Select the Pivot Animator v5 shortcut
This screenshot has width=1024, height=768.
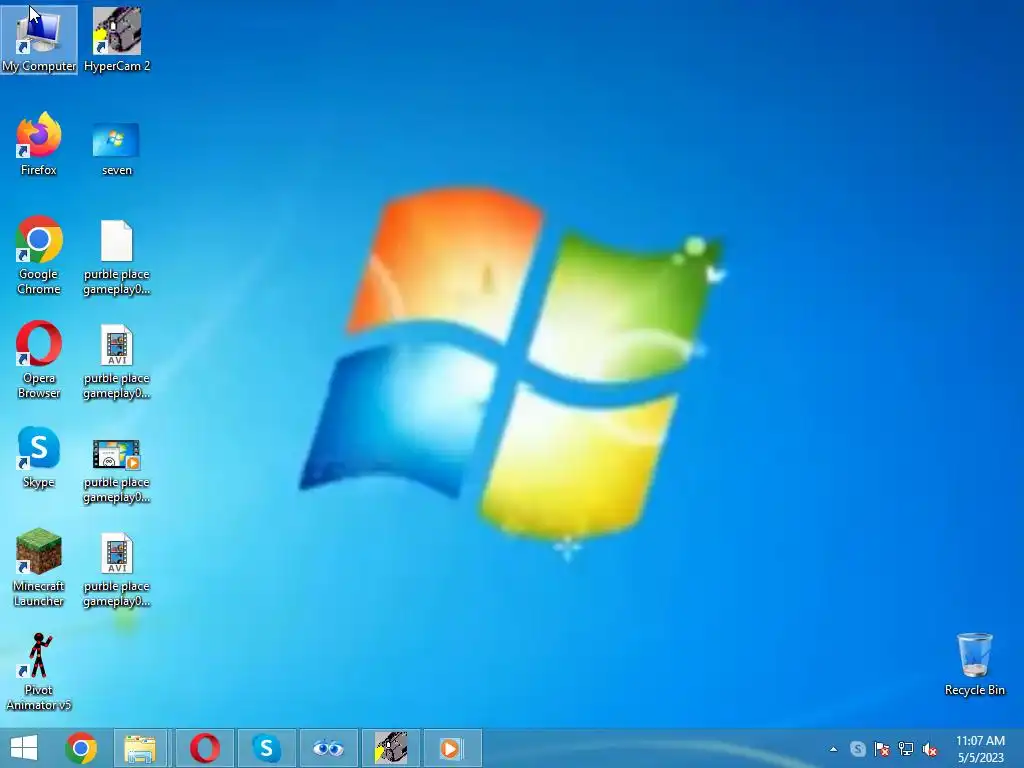coord(39,671)
